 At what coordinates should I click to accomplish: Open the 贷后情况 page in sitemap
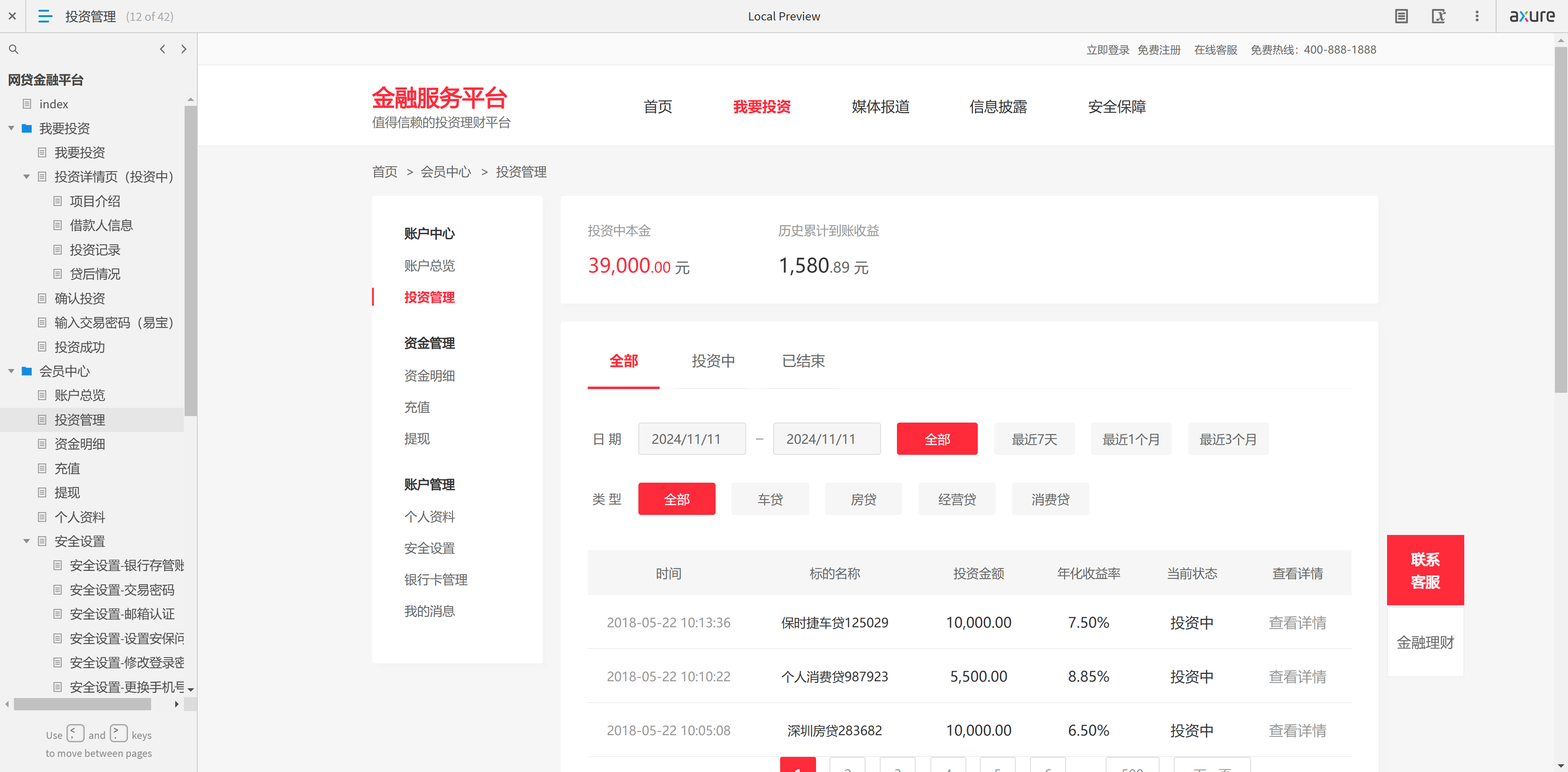pyautogui.click(x=95, y=275)
